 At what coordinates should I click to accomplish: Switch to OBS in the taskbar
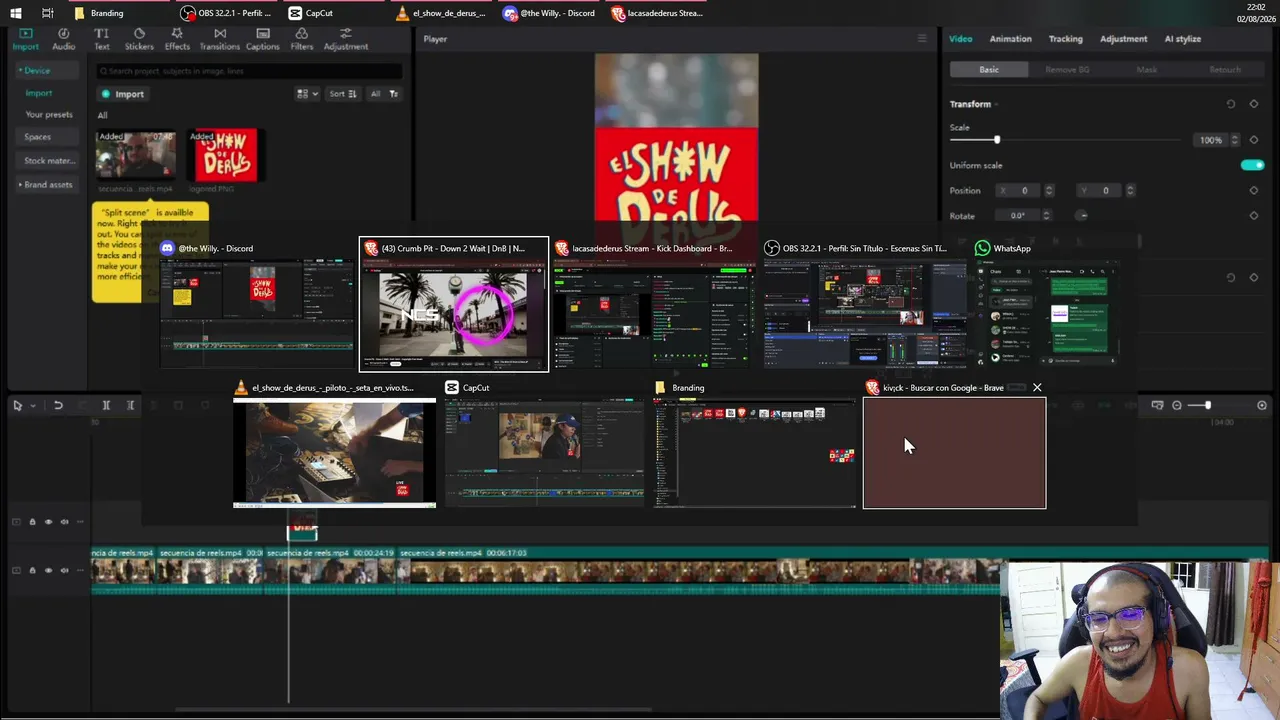227,13
